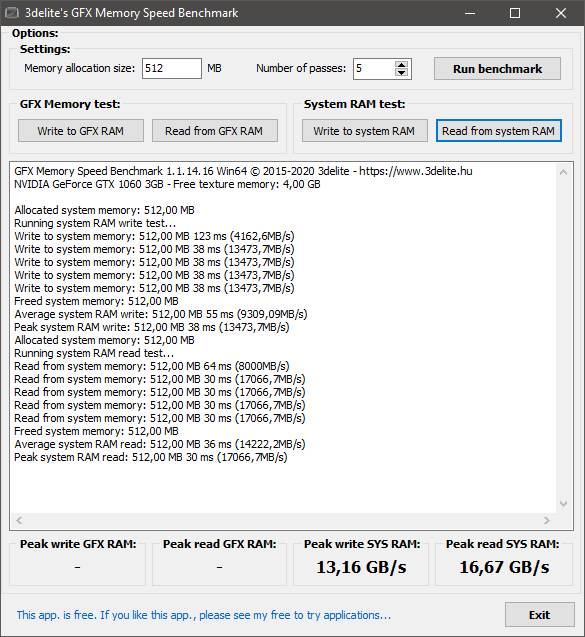Click the 'Average system RAM write' result line
This screenshot has height=637, width=585.
coord(161,314)
